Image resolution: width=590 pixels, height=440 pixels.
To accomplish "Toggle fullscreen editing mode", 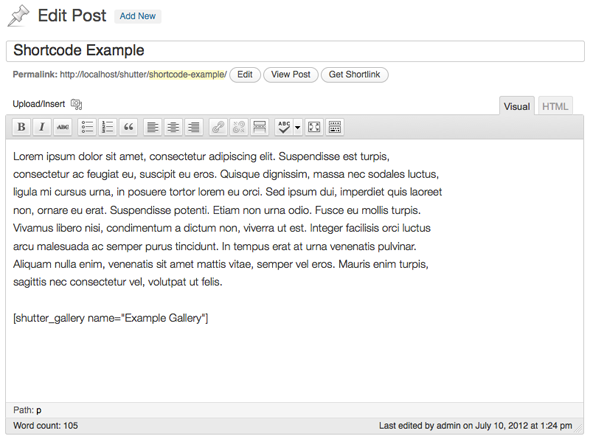I will 314,127.
